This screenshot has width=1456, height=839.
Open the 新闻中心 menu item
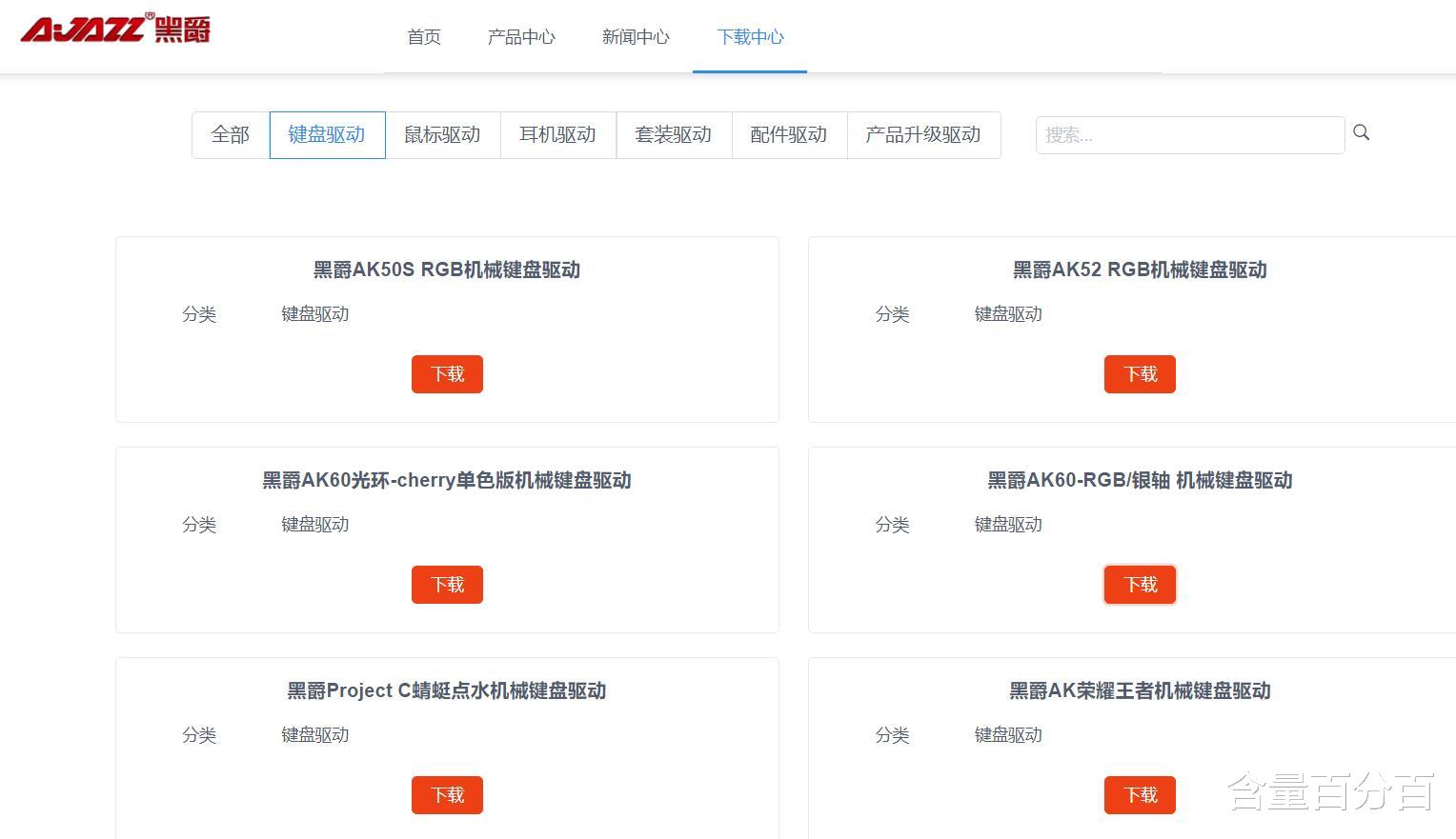click(x=636, y=37)
